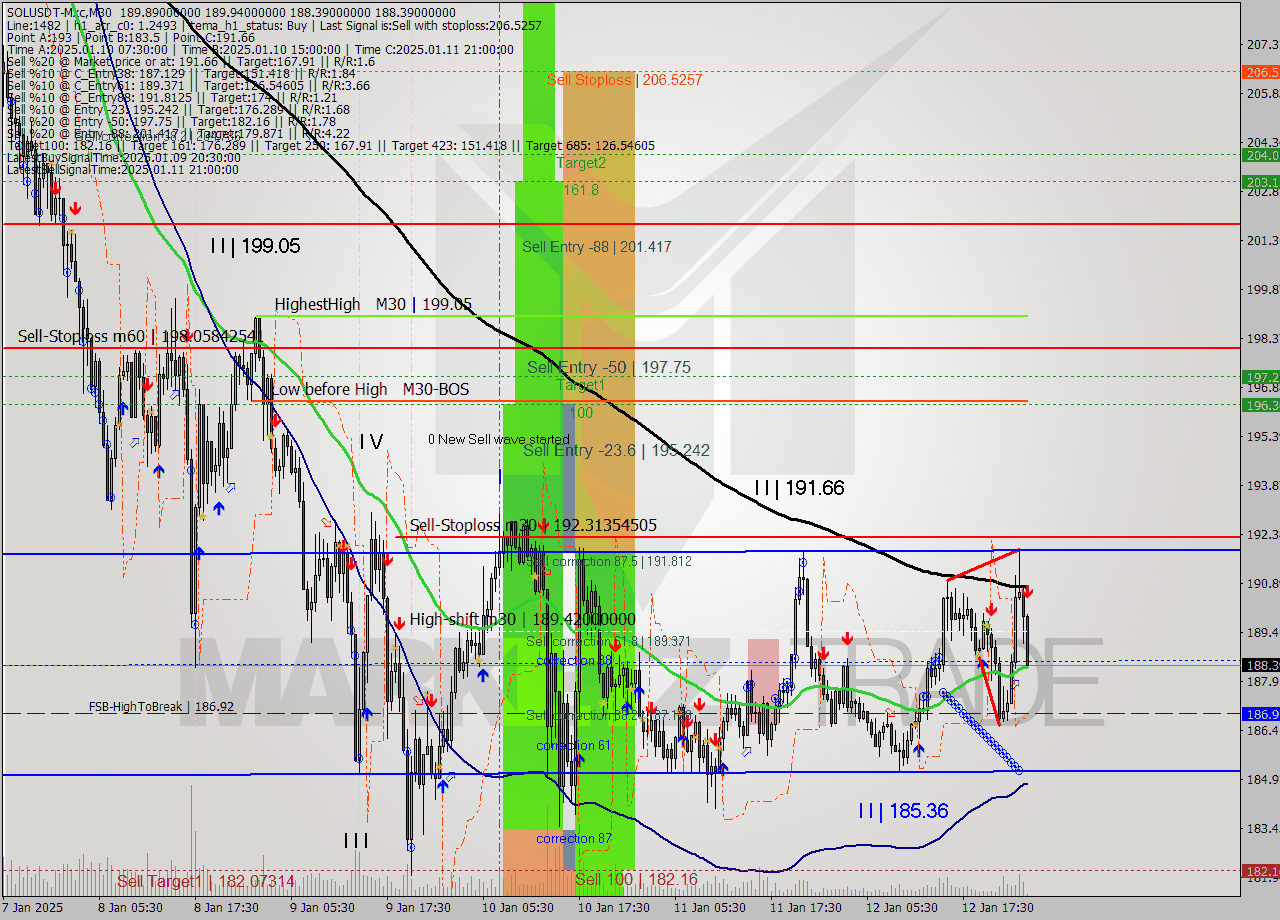This screenshot has height=920, width=1280.
Task: Select the wave label 'I I | 199.05'
Action: tap(255, 245)
